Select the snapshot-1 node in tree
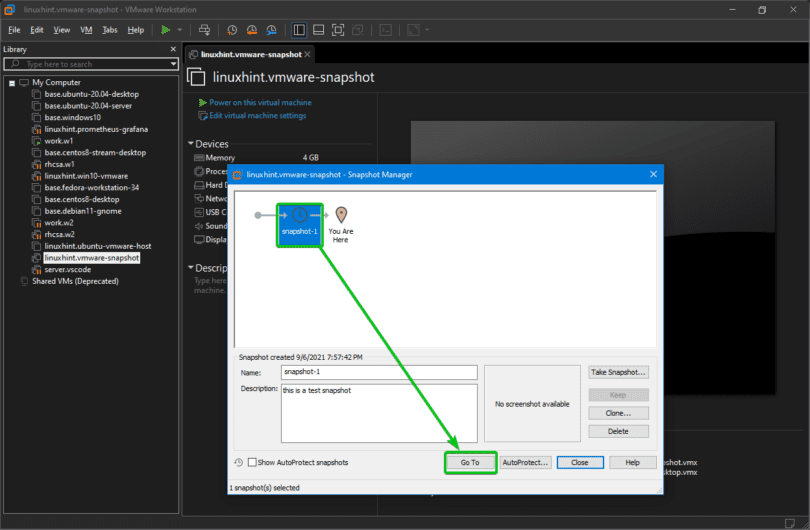 pos(300,225)
